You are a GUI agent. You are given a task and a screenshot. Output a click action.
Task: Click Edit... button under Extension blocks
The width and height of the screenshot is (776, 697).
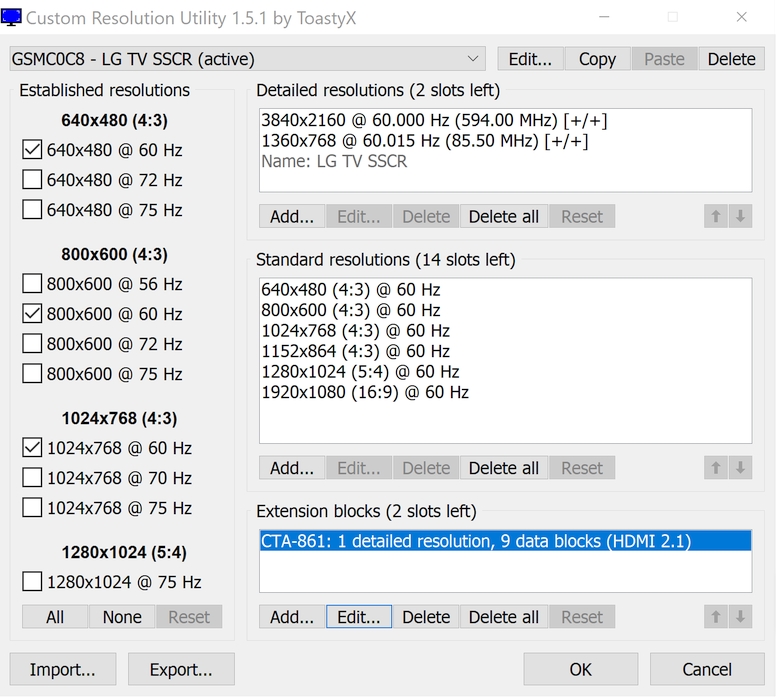(359, 617)
